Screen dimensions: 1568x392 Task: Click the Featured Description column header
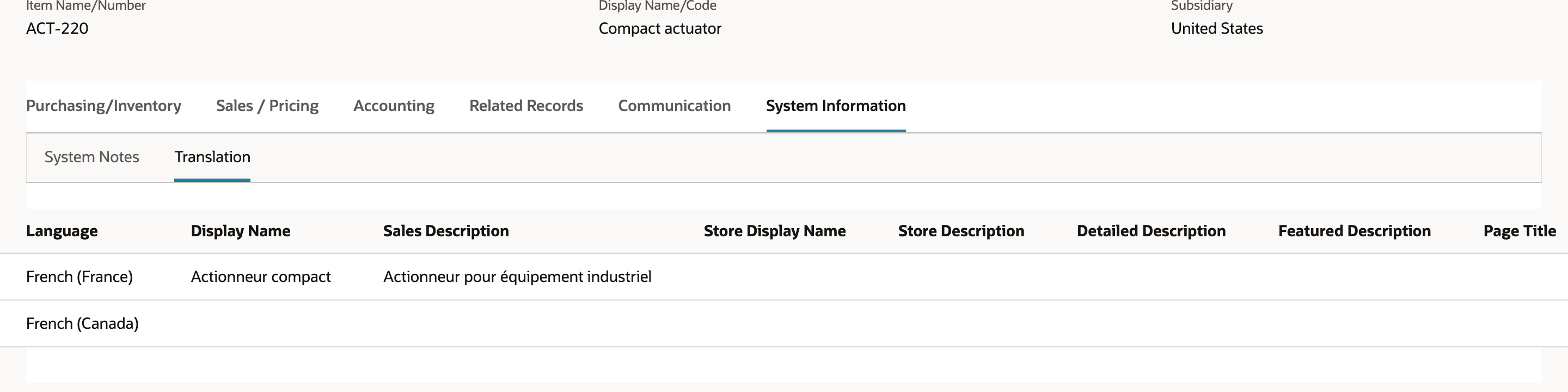[x=1355, y=231]
